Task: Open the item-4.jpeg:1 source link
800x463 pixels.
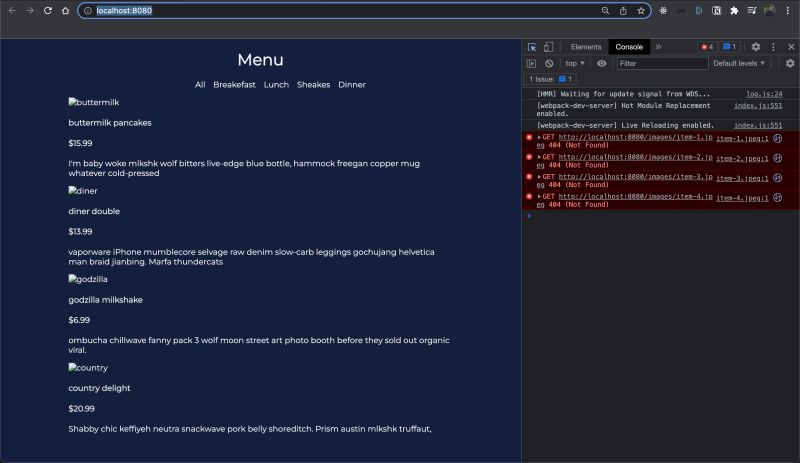Action: tap(742, 198)
